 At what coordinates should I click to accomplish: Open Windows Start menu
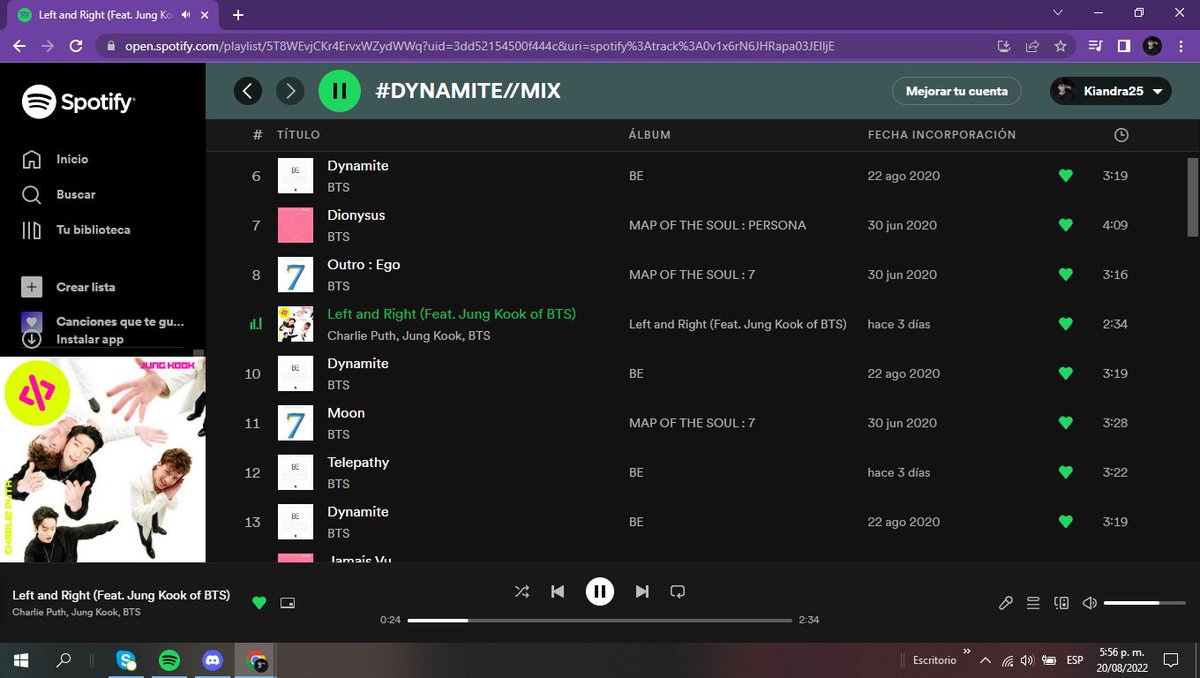[x=20, y=660]
